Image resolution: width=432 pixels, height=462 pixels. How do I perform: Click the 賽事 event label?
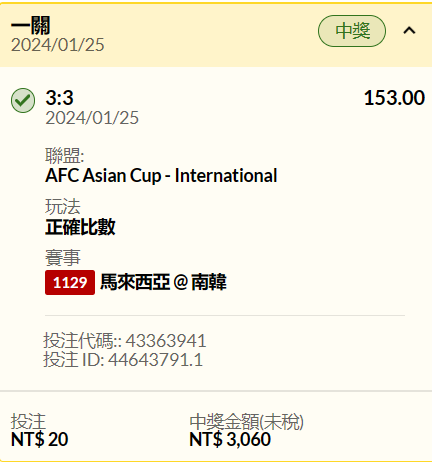tap(63, 258)
